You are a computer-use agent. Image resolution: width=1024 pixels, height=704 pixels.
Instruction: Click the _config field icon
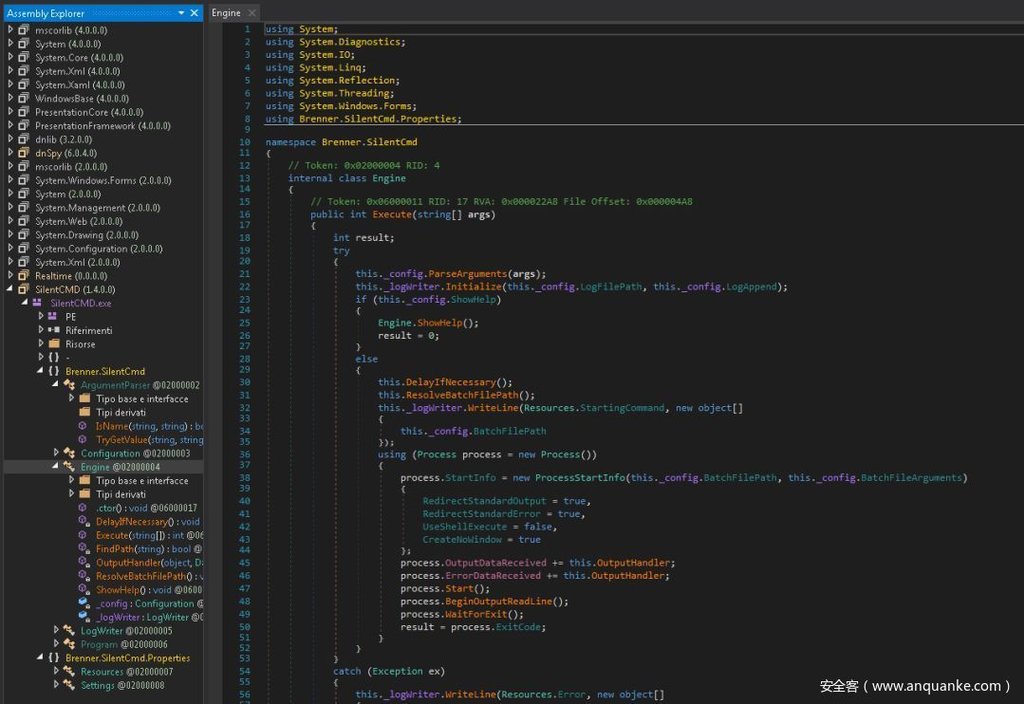click(x=84, y=604)
